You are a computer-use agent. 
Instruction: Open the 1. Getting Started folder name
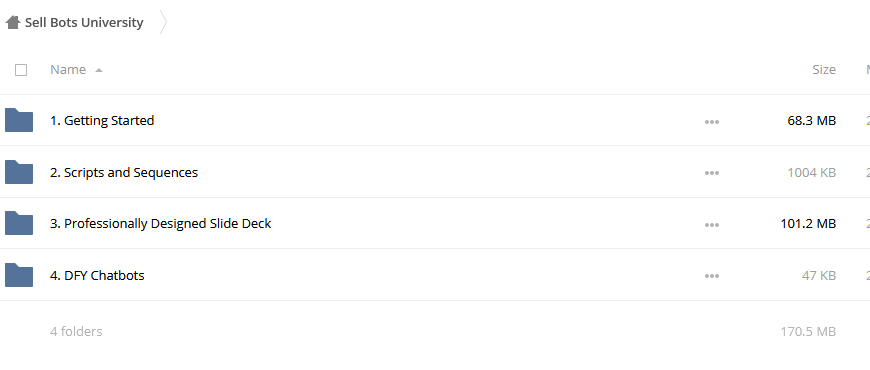[102, 120]
